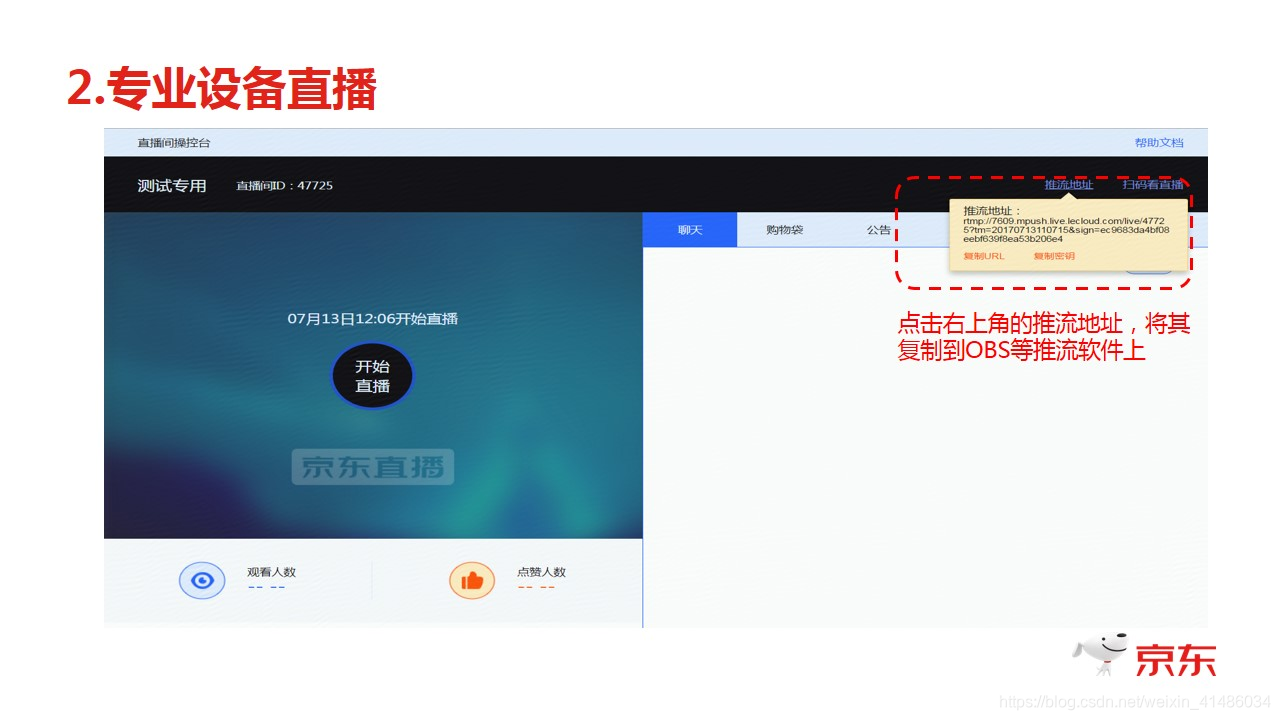Click the 观看人数 label
Screen dimensions: 1280x720
(x=272, y=572)
